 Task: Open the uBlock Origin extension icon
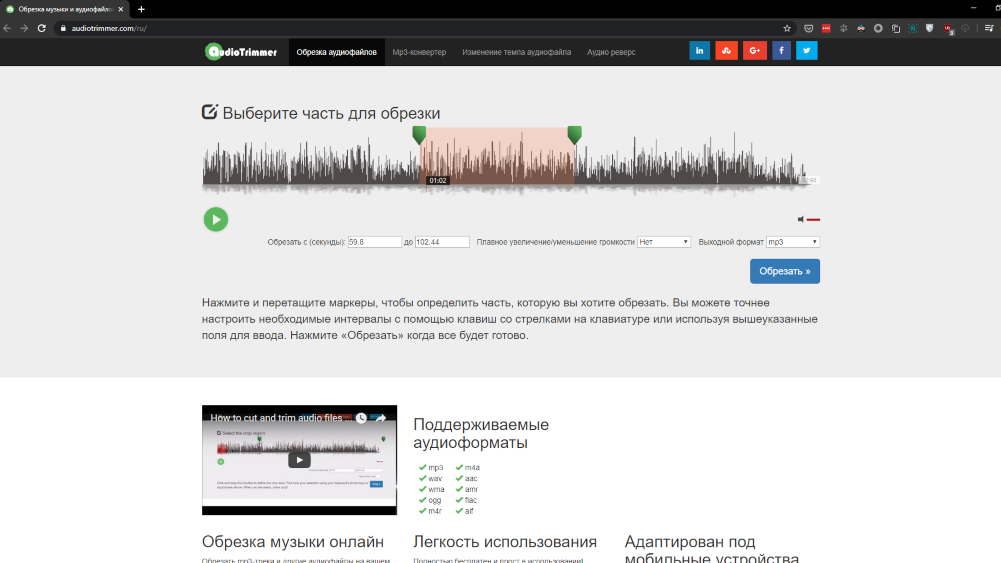[x=948, y=29]
